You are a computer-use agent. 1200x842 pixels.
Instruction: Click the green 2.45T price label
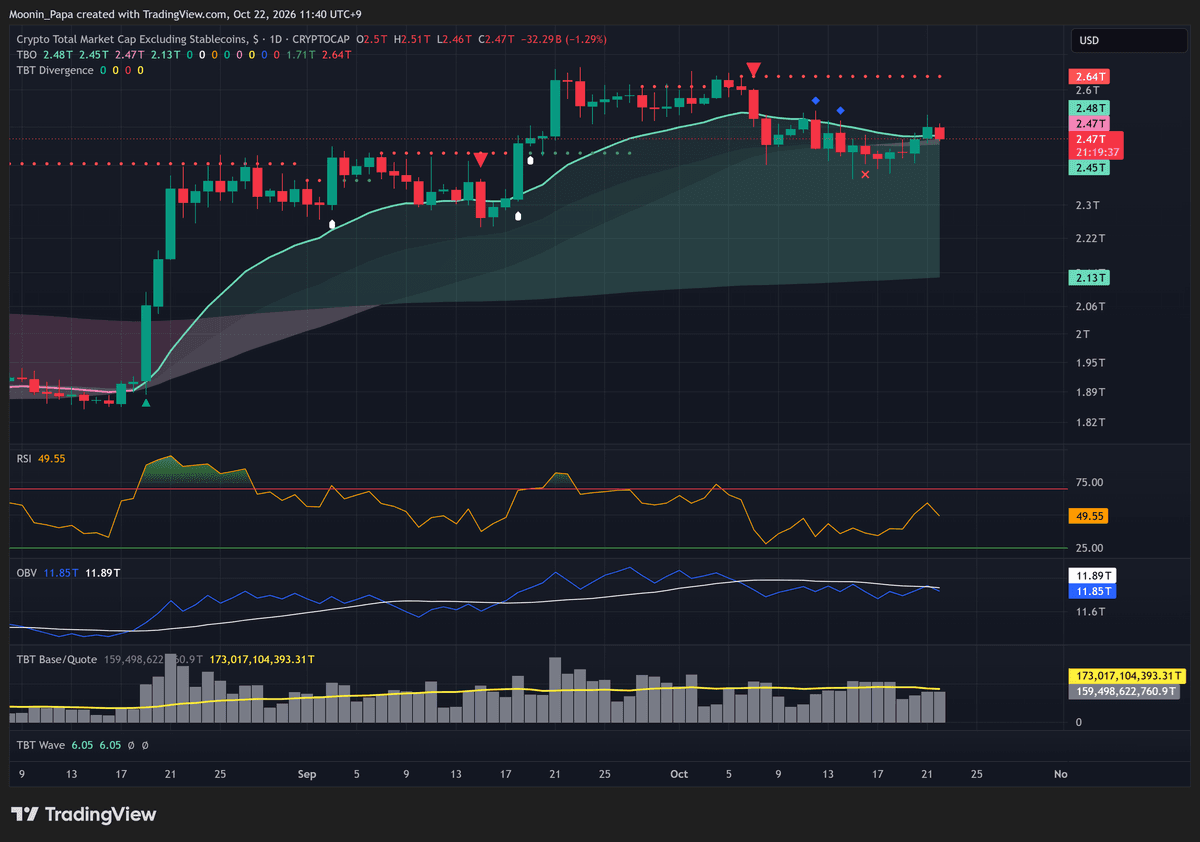click(1090, 168)
